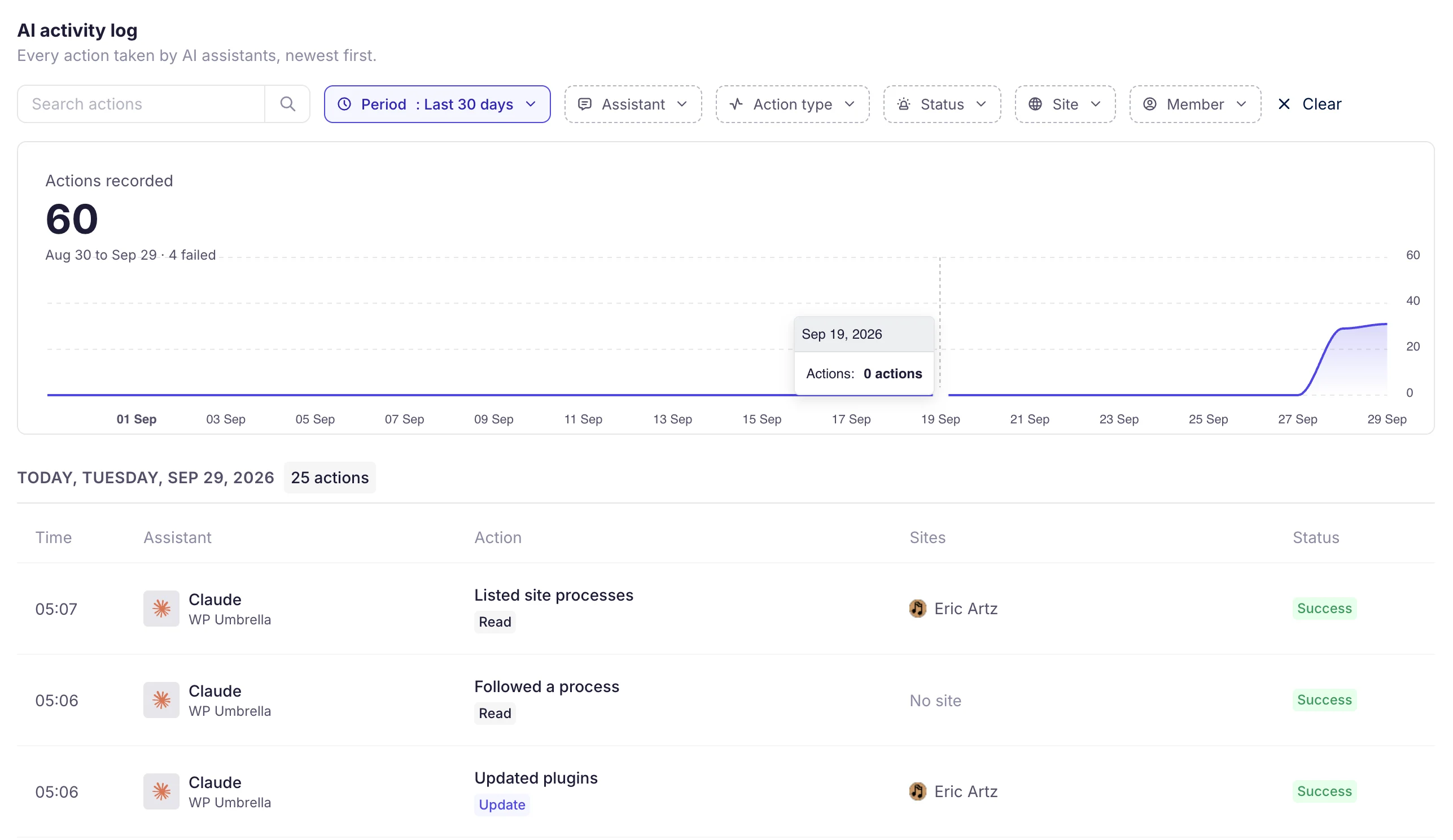Expand the Member filter dropdown

click(x=1194, y=104)
